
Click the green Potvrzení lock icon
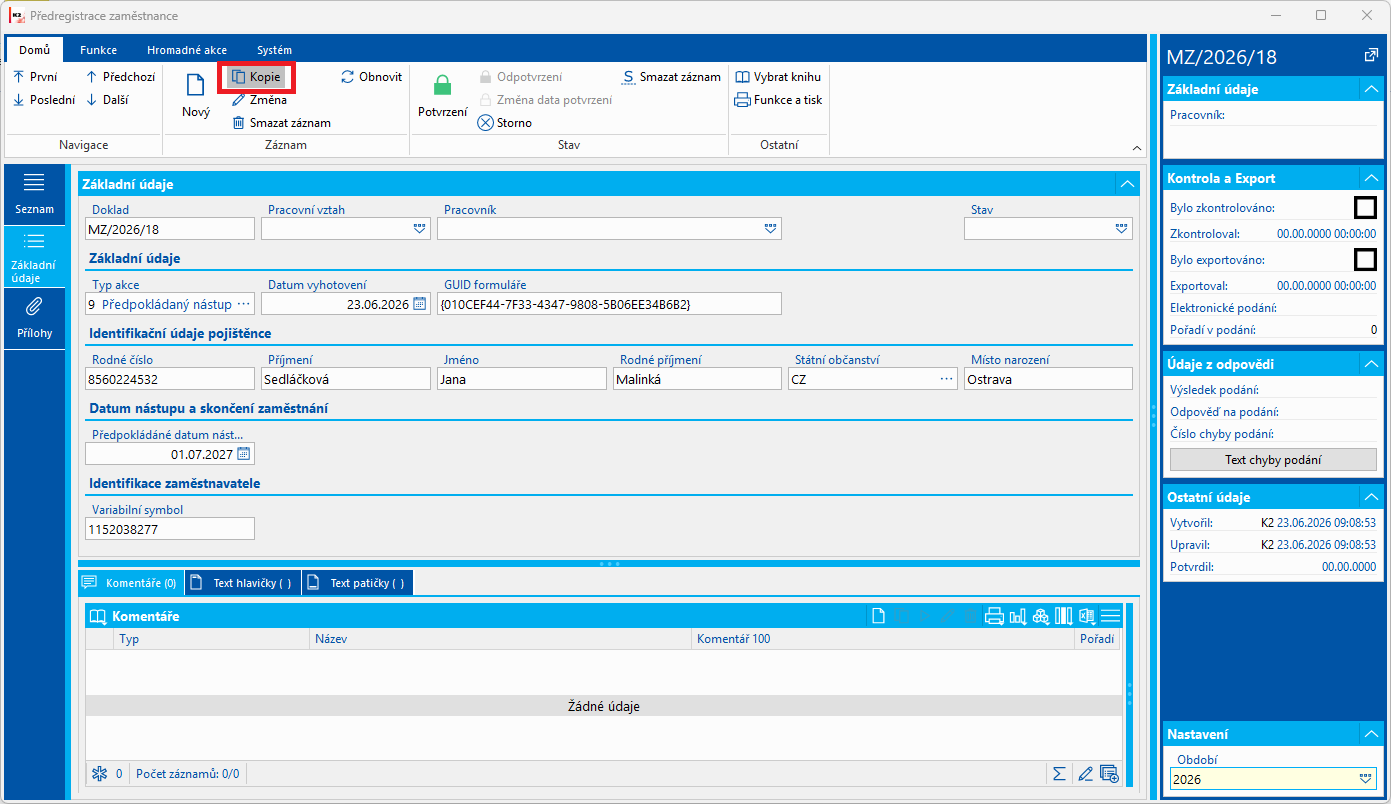(442, 86)
